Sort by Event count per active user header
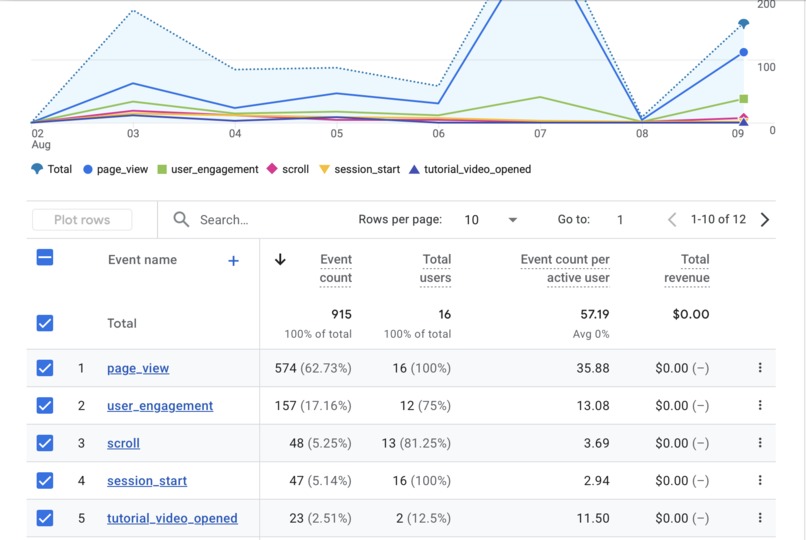This screenshot has width=806, height=540. (565, 269)
